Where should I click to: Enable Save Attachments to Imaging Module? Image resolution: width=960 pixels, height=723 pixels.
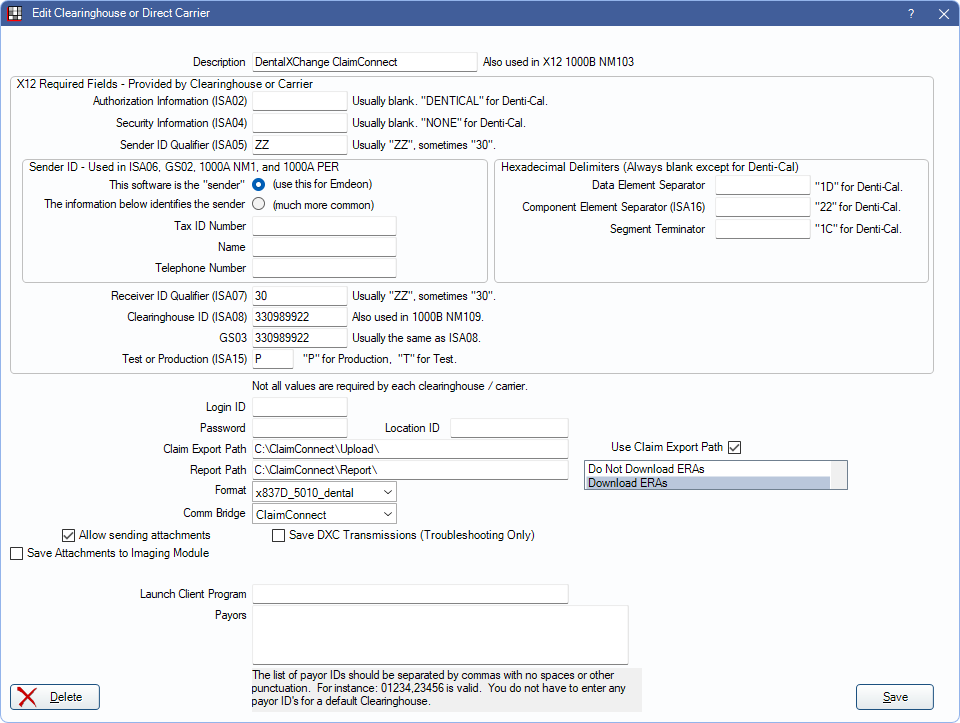point(17,553)
